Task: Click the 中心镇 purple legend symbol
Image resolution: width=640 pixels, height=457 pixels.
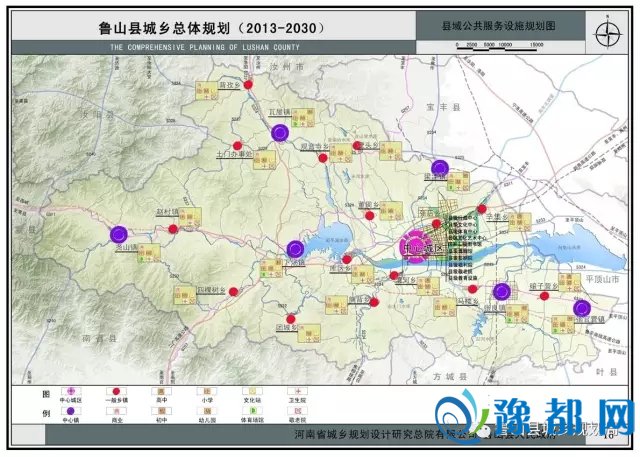Action: point(71,415)
